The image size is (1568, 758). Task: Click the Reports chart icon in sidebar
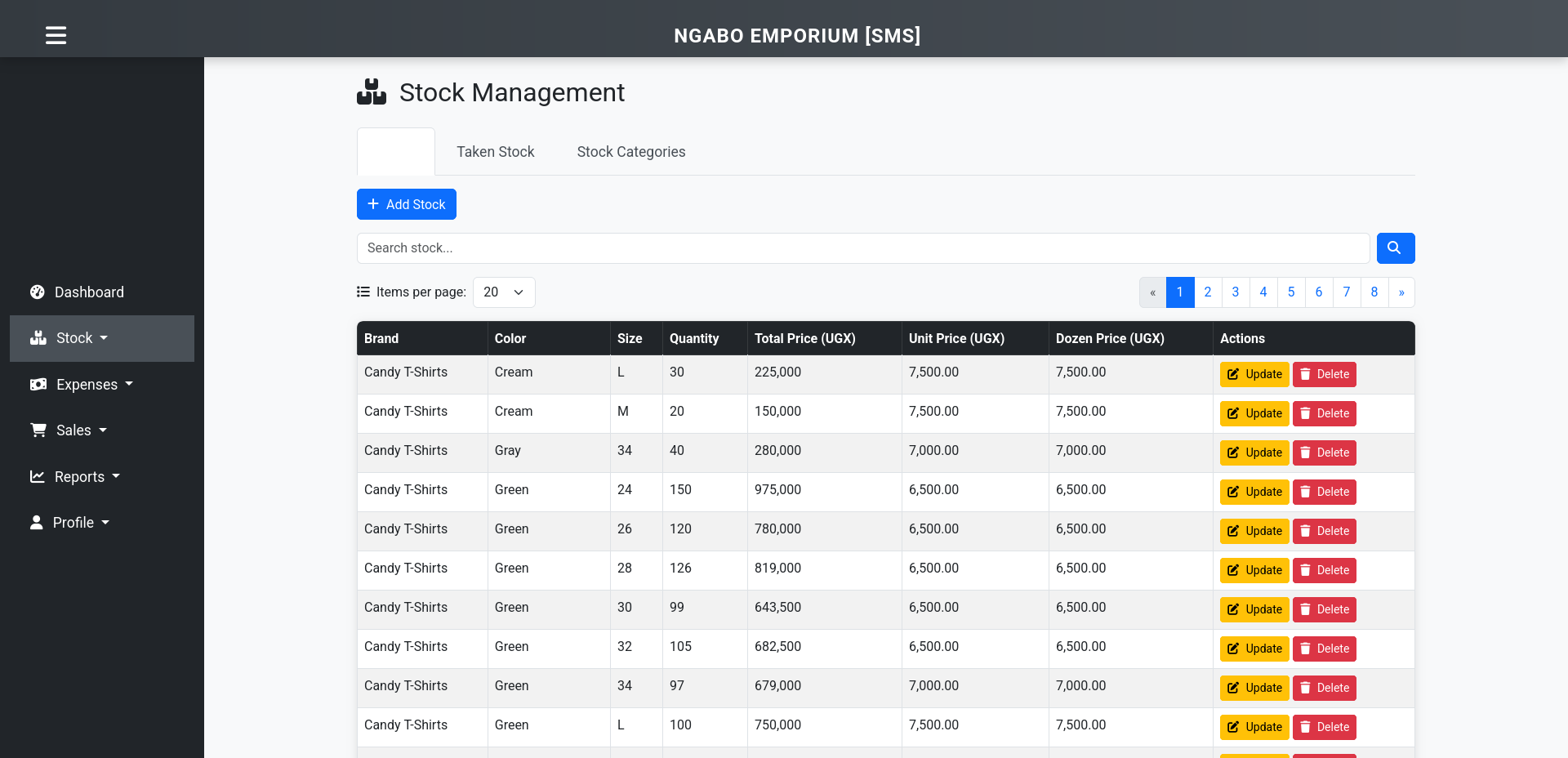[38, 477]
